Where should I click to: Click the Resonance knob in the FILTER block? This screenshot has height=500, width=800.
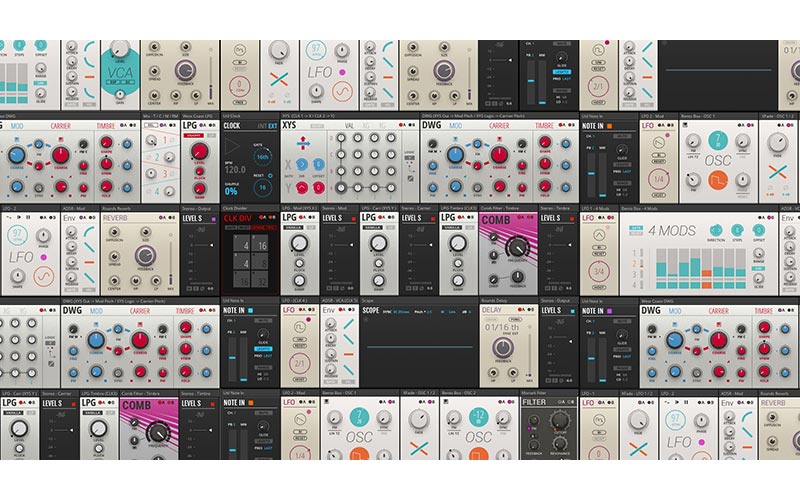(560, 443)
